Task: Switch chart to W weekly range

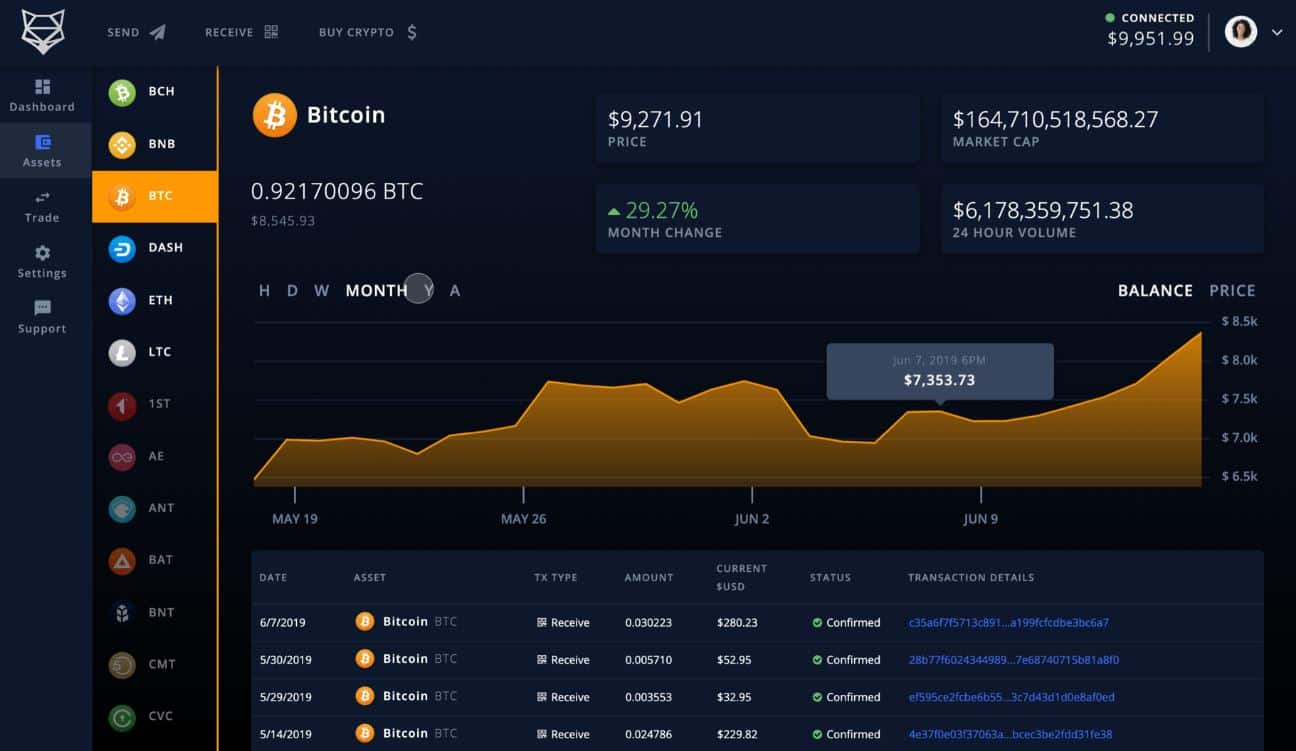Action: pyautogui.click(x=321, y=291)
